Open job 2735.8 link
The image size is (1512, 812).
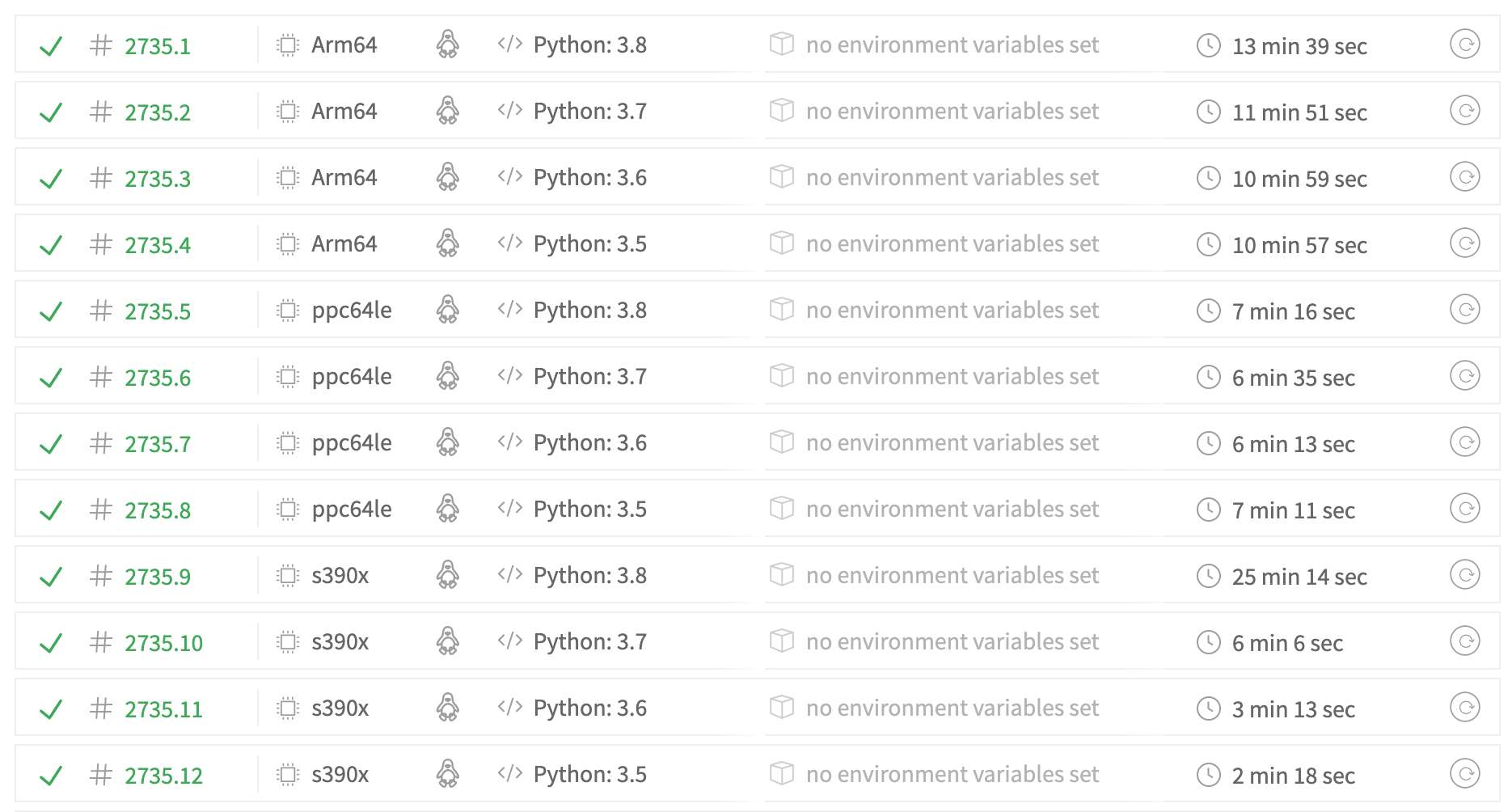click(x=158, y=510)
